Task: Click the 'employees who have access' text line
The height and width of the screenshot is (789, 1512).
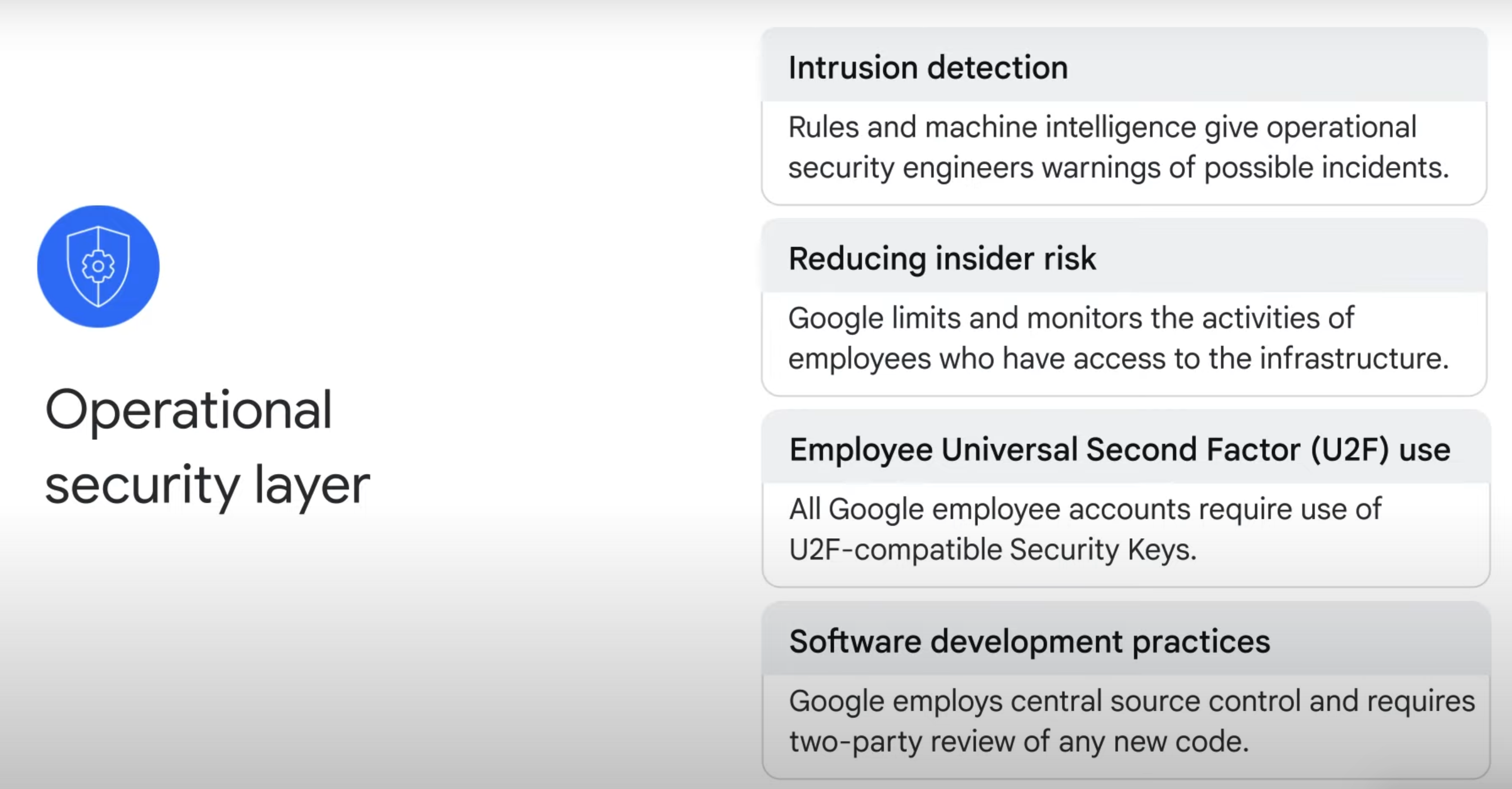Action: pos(1118,358)
